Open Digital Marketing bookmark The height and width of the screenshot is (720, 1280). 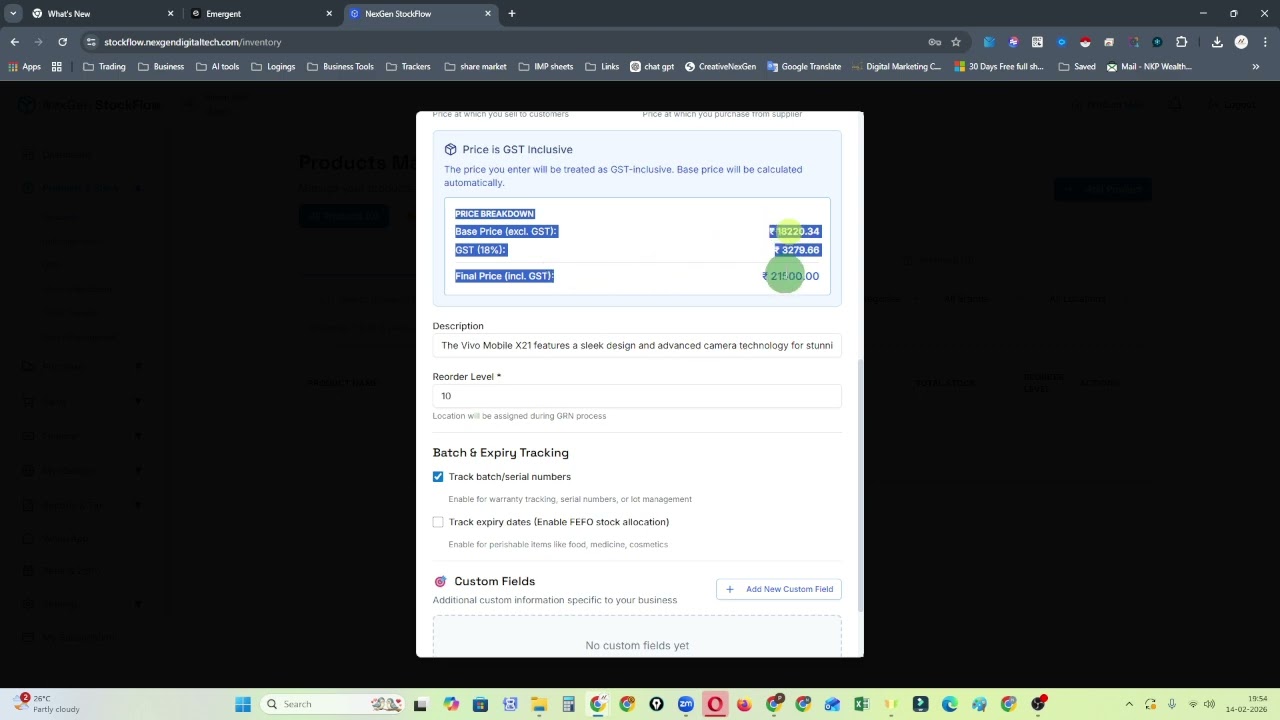point(897,67)
